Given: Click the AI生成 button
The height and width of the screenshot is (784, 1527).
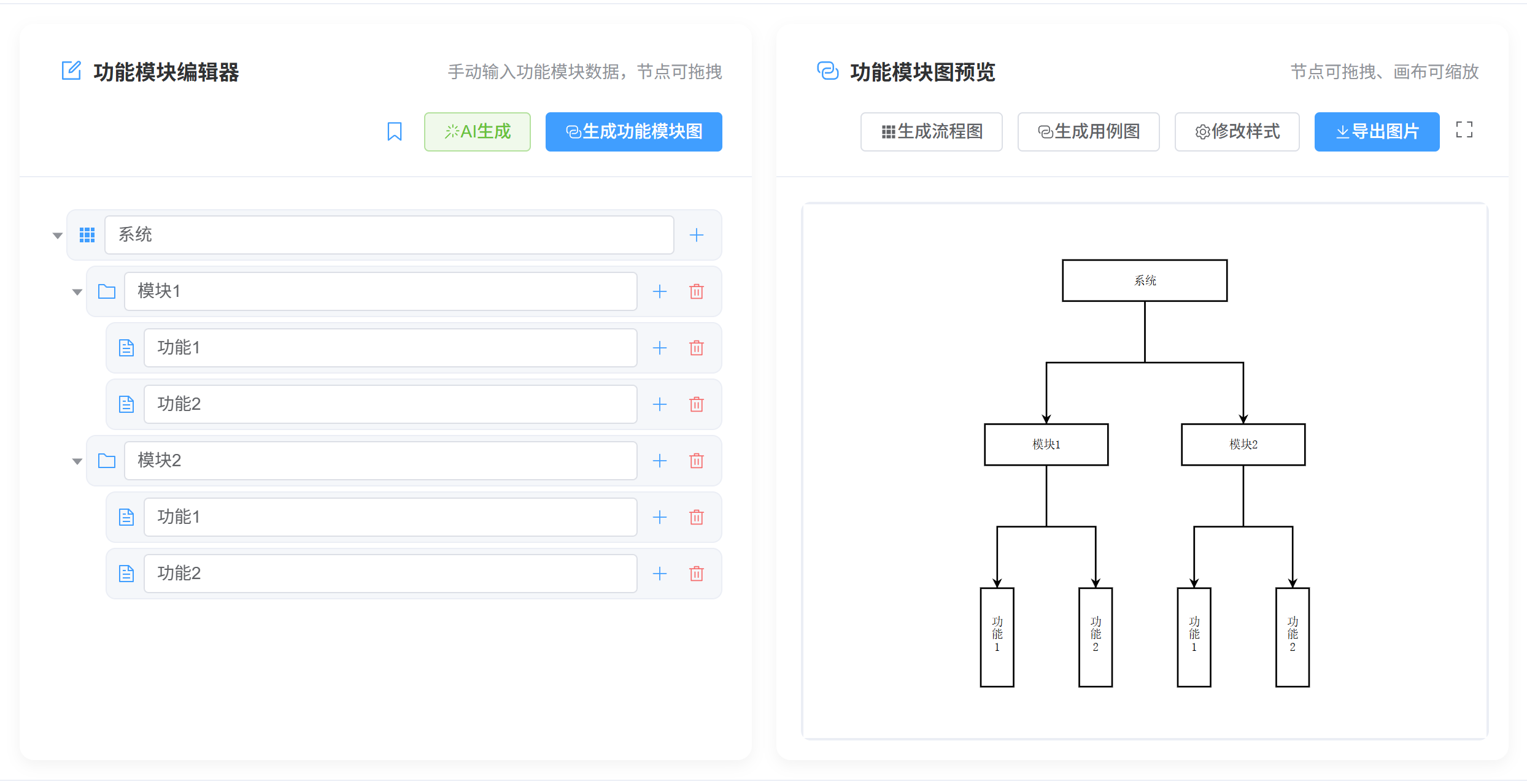Looking at the screenshot, I should (x=477, y=131).
